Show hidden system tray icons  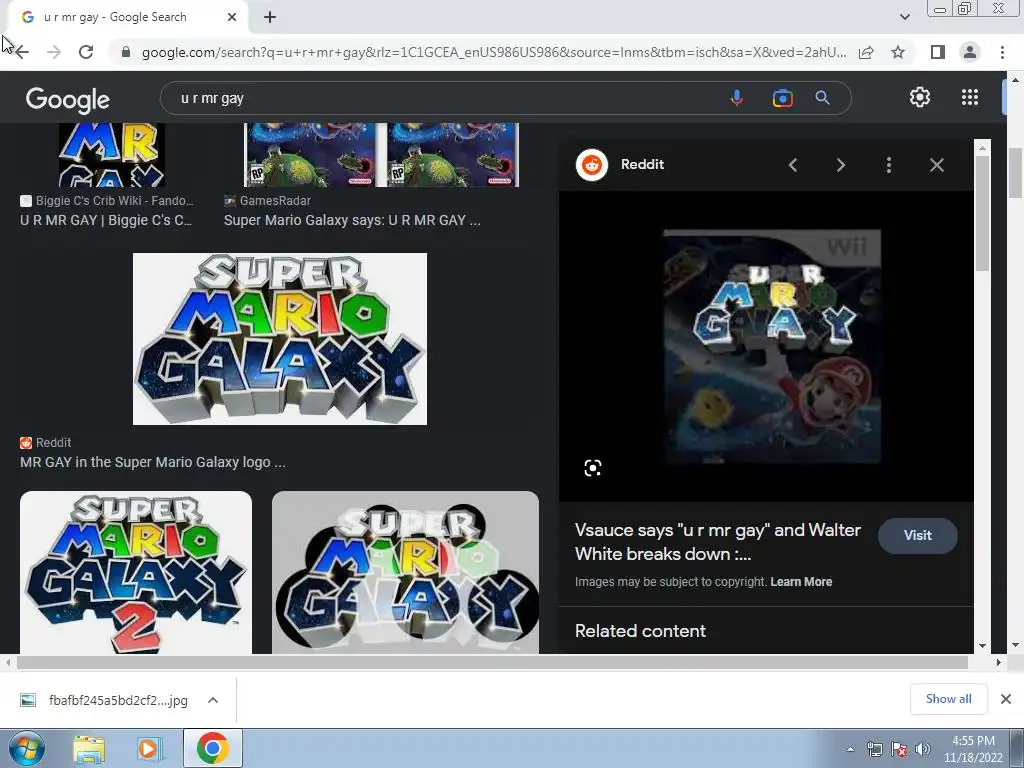click(x=850, y=749)
